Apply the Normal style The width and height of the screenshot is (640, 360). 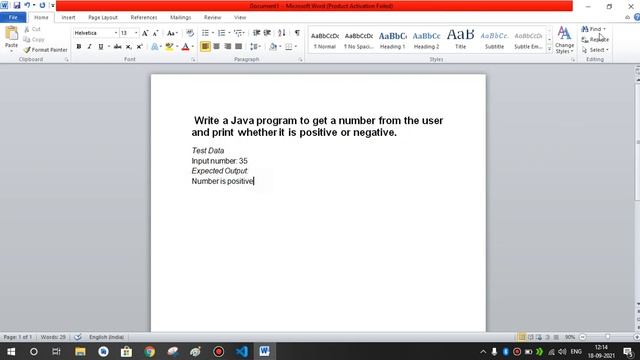point(325,40)
